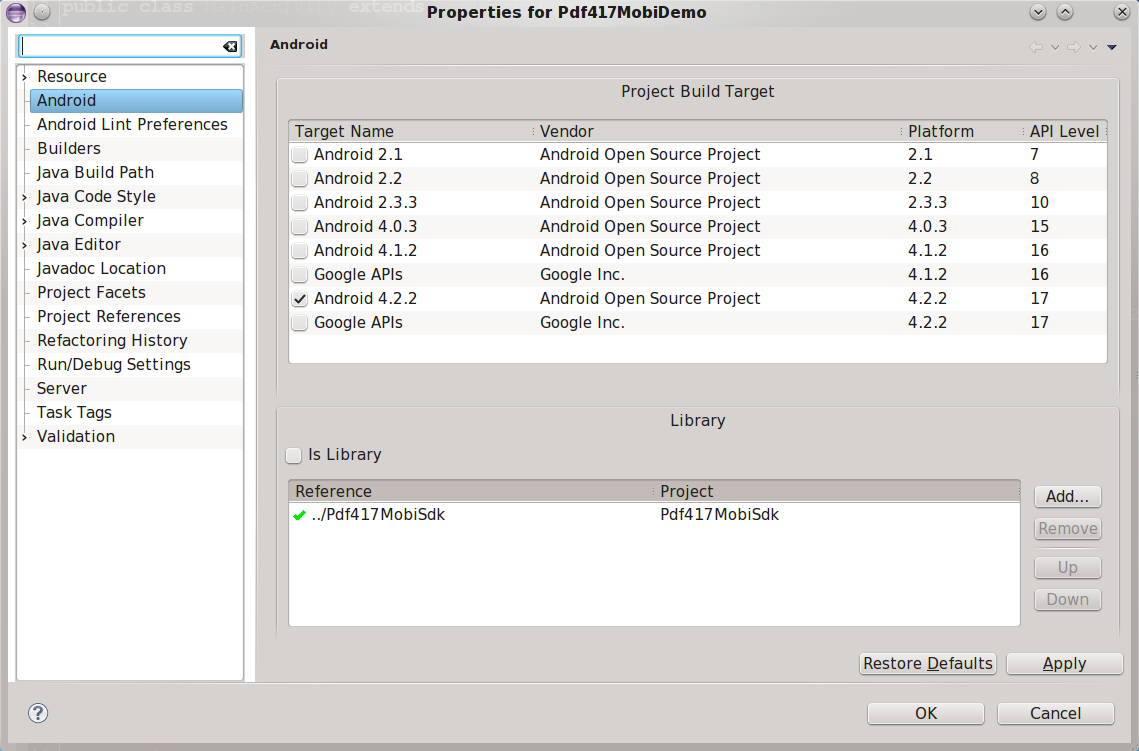Click the Pdf417MobiSdk project cell
Viewport: 1139px width, 751px height.
click(x=719, y=515)
